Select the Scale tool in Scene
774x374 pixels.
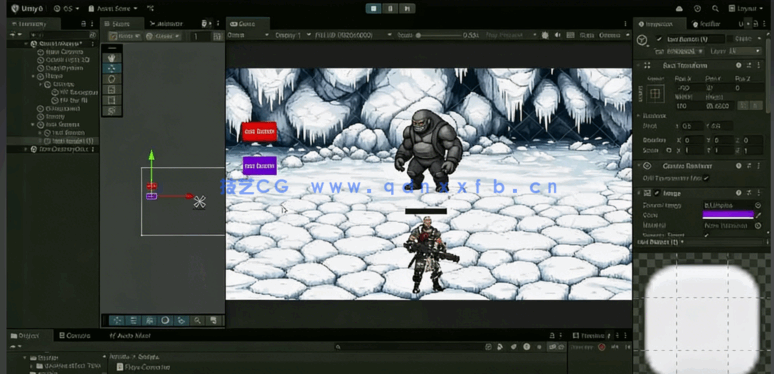[x=112, y=90]
